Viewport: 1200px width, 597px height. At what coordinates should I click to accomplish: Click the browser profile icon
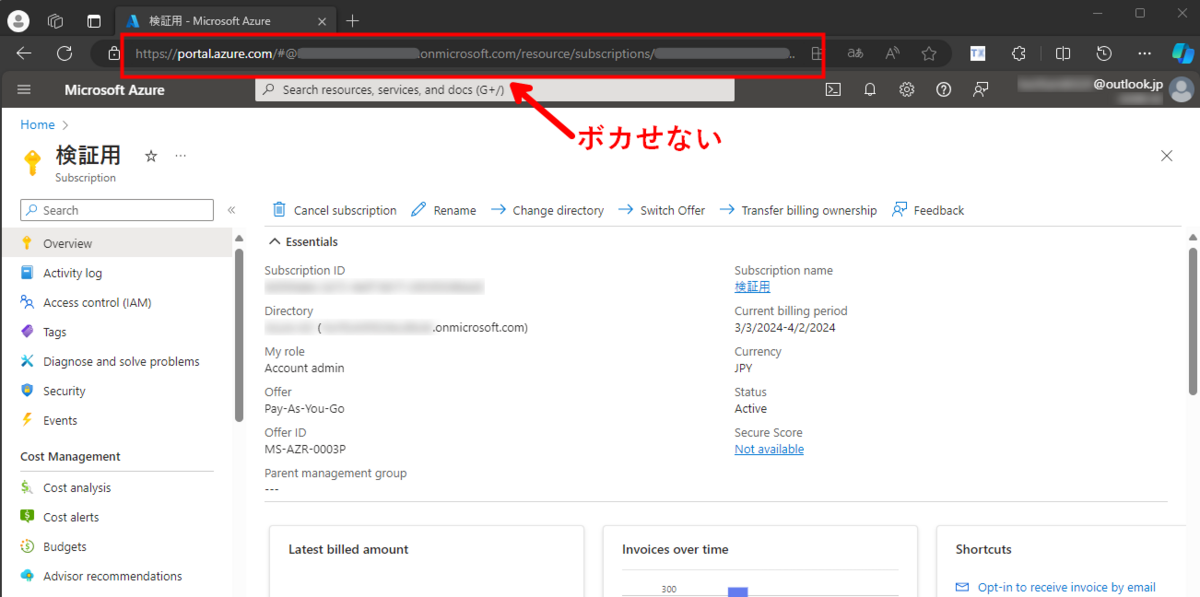tap(18, 20)
